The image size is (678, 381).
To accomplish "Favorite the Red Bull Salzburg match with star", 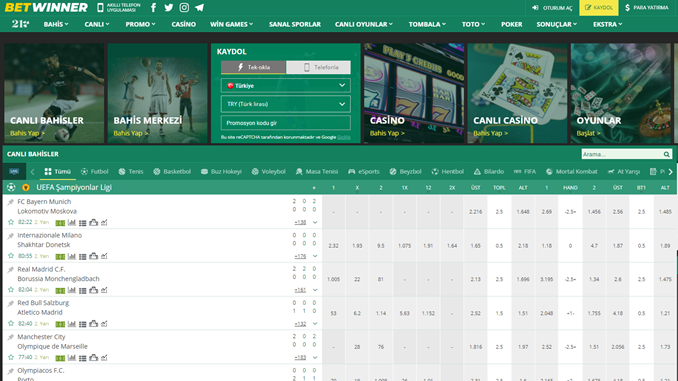I will point(11,323).
